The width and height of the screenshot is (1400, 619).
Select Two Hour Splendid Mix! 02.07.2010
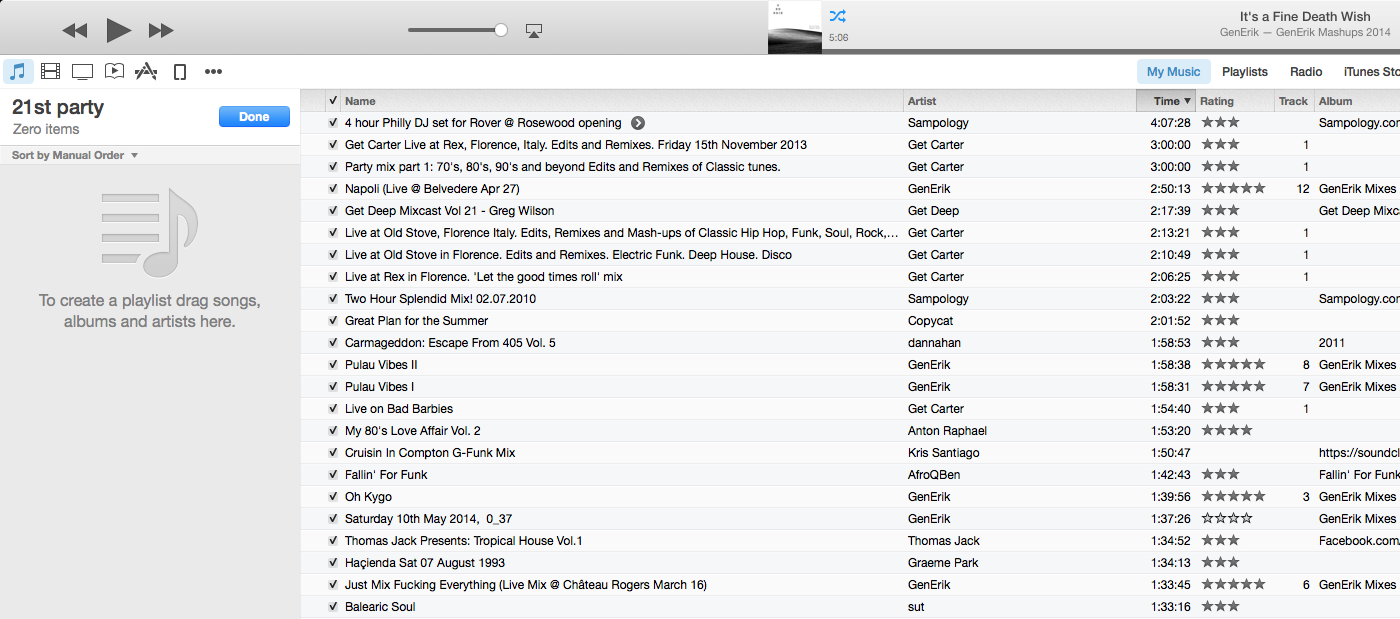coord(440,299)
